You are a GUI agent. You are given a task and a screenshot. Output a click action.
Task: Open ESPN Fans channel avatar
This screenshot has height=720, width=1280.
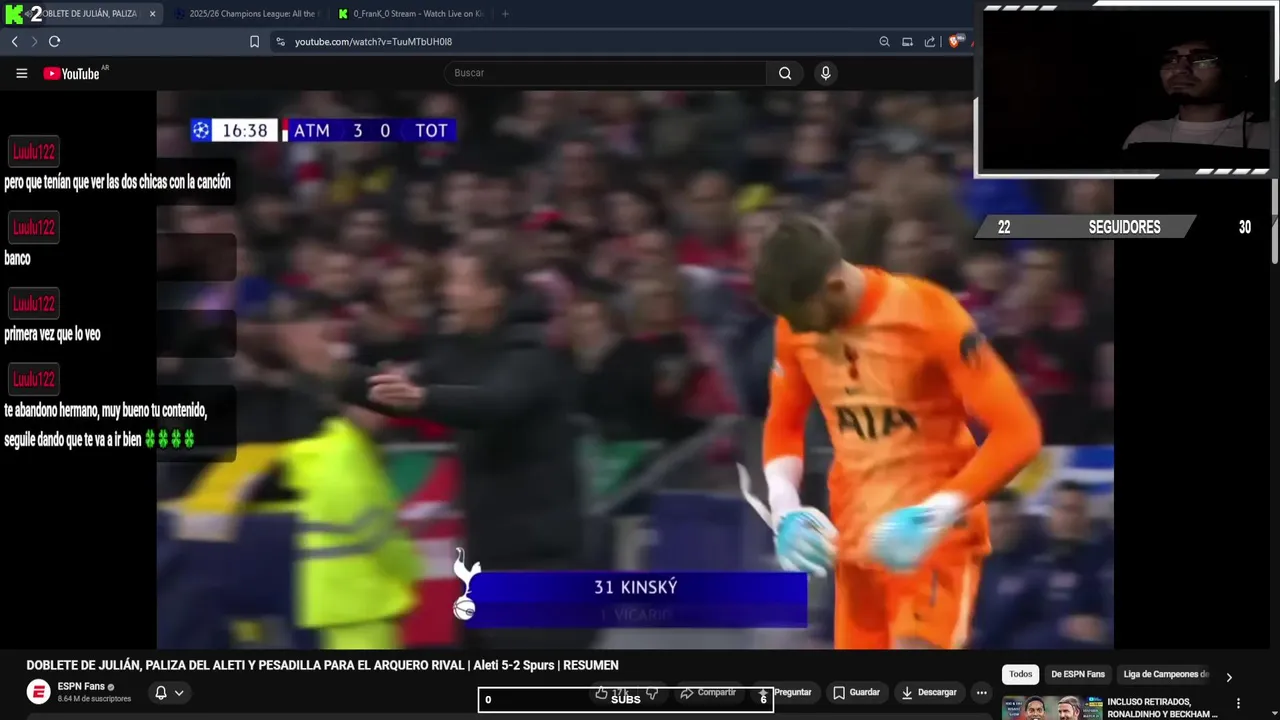(x=38, y=692)
